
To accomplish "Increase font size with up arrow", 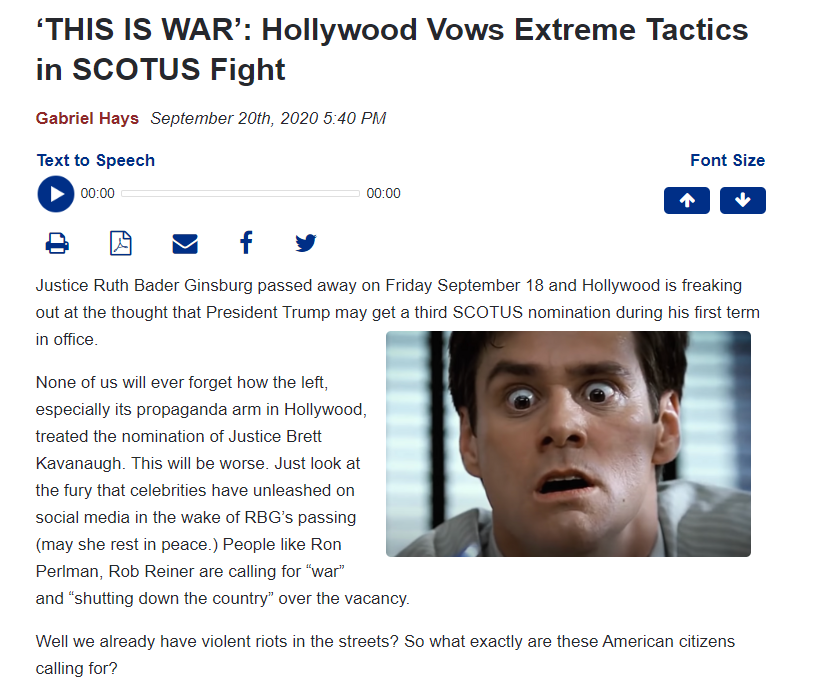I will [x=687, y=200].
